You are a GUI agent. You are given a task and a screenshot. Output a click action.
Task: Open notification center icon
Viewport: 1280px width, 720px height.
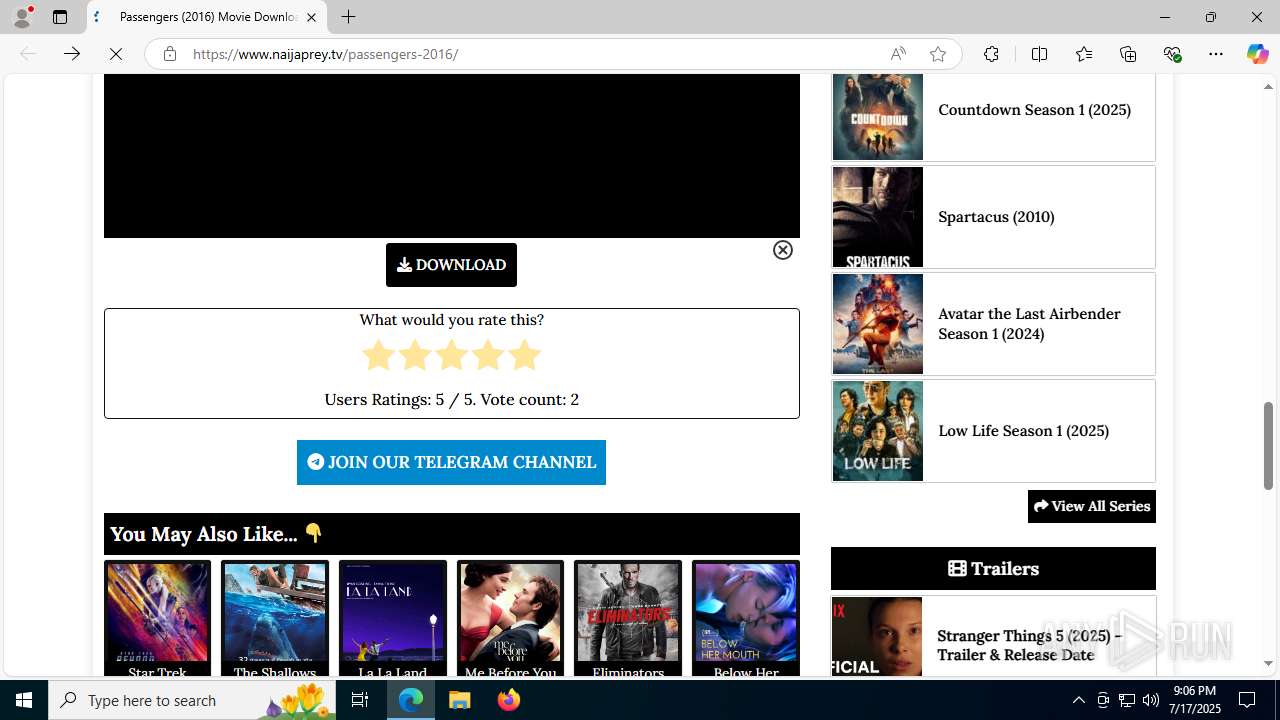(x=1247, y=700)
